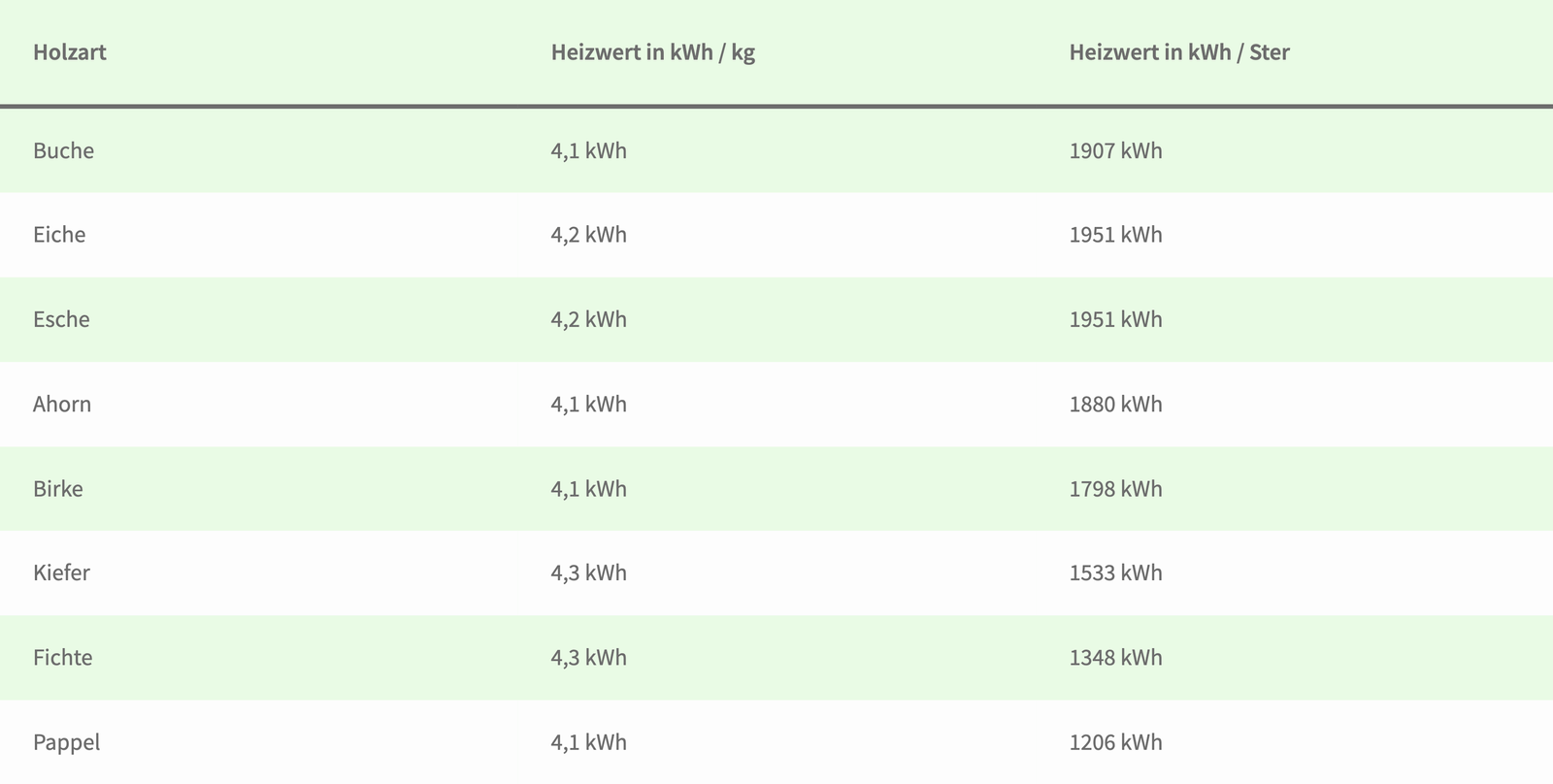Select the 1206 kWh value for Pappel

pos(1115,742)
